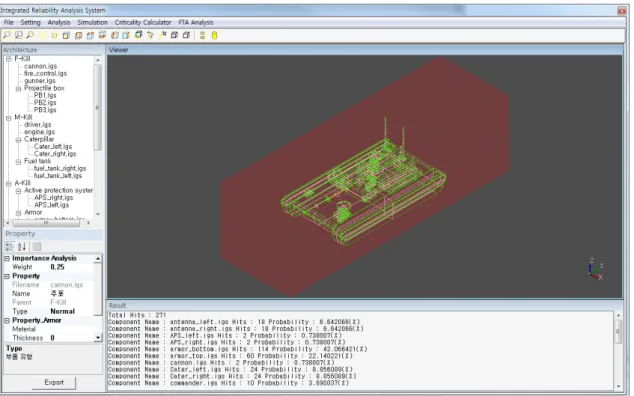Select driver.igs in the tree
This screenshot has width=634, height=396.
click(38, 125)
